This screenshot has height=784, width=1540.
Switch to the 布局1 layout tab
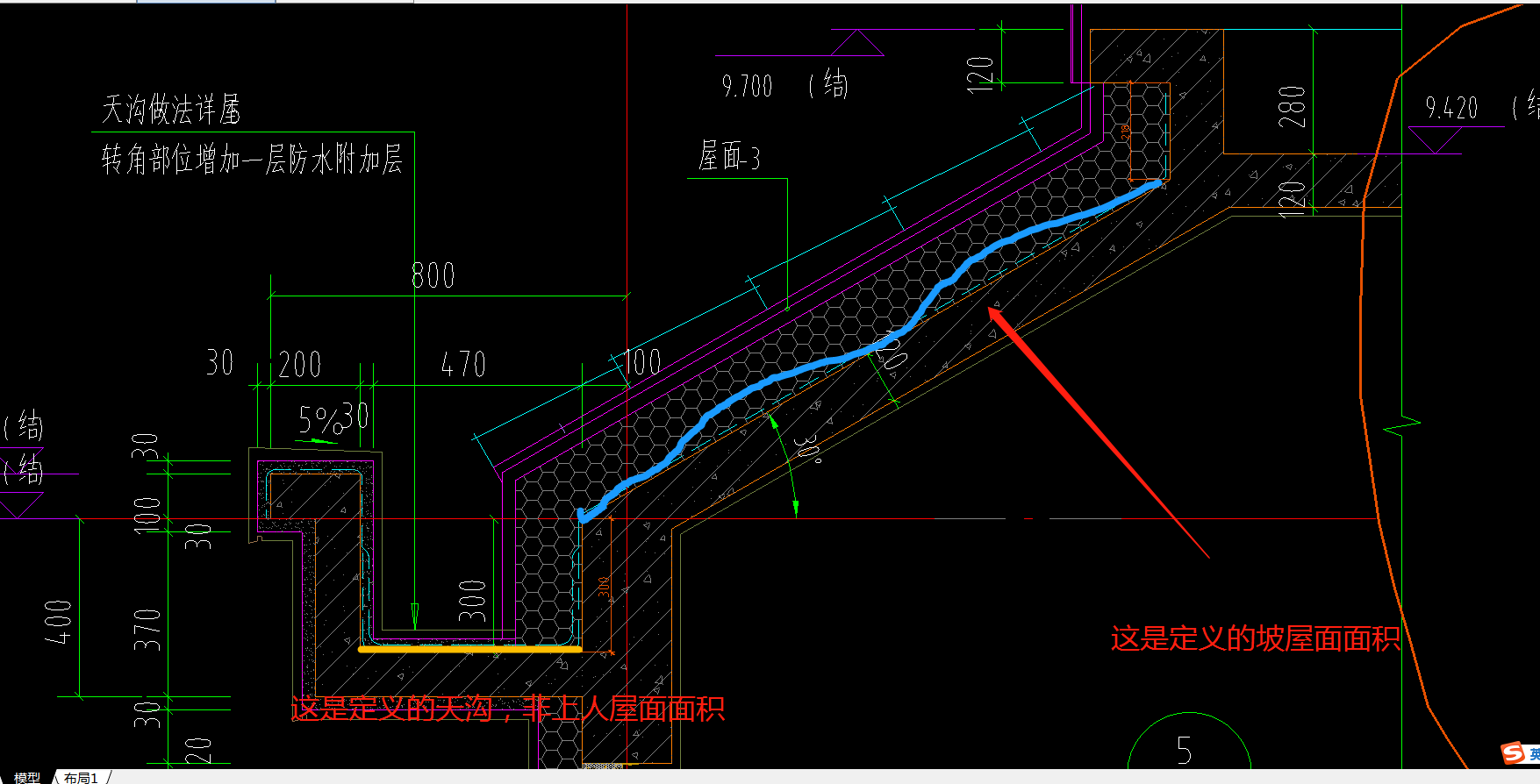pyautogui.click(x=81, y=777)
